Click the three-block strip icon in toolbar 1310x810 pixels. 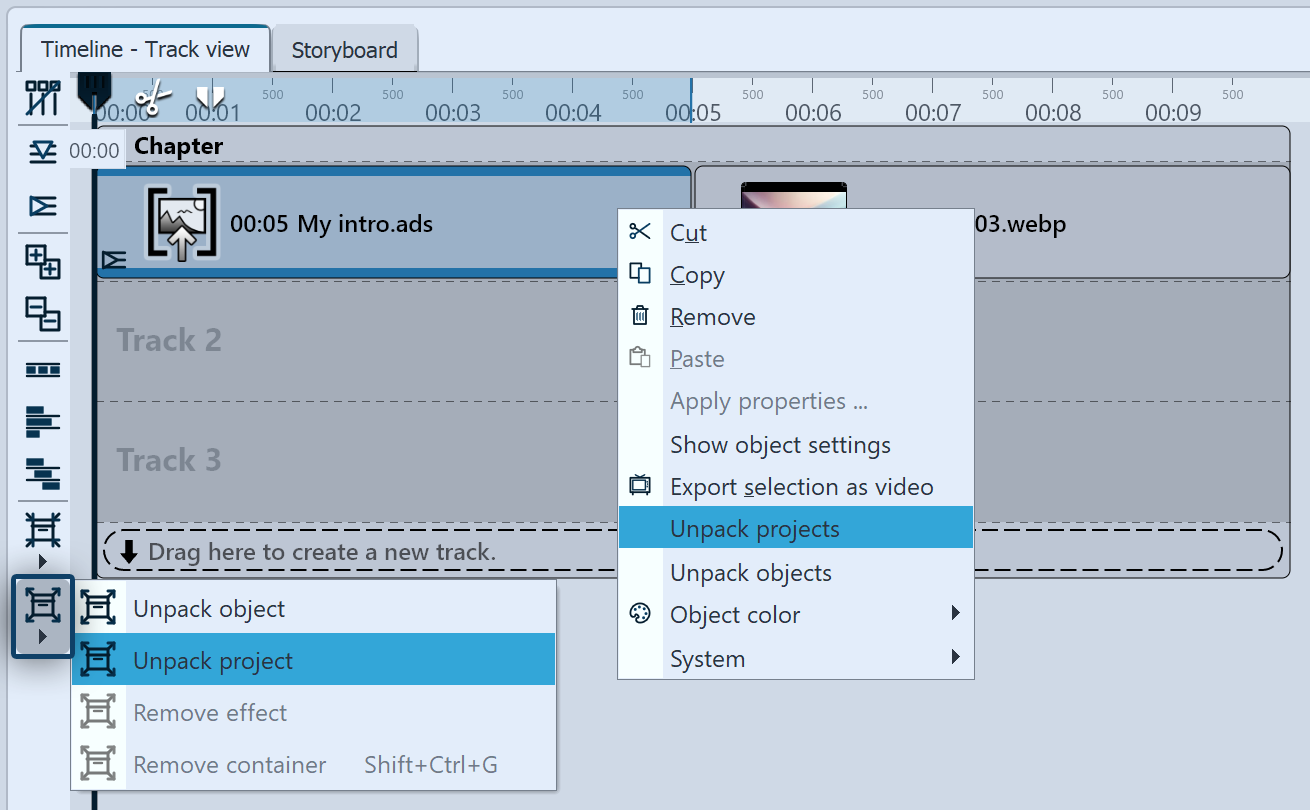(x=43, y=370)
